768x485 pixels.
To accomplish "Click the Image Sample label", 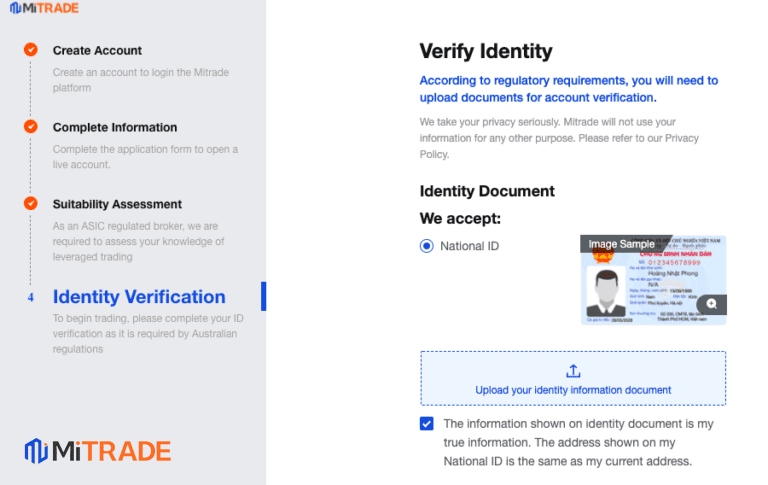I will 621,244.
